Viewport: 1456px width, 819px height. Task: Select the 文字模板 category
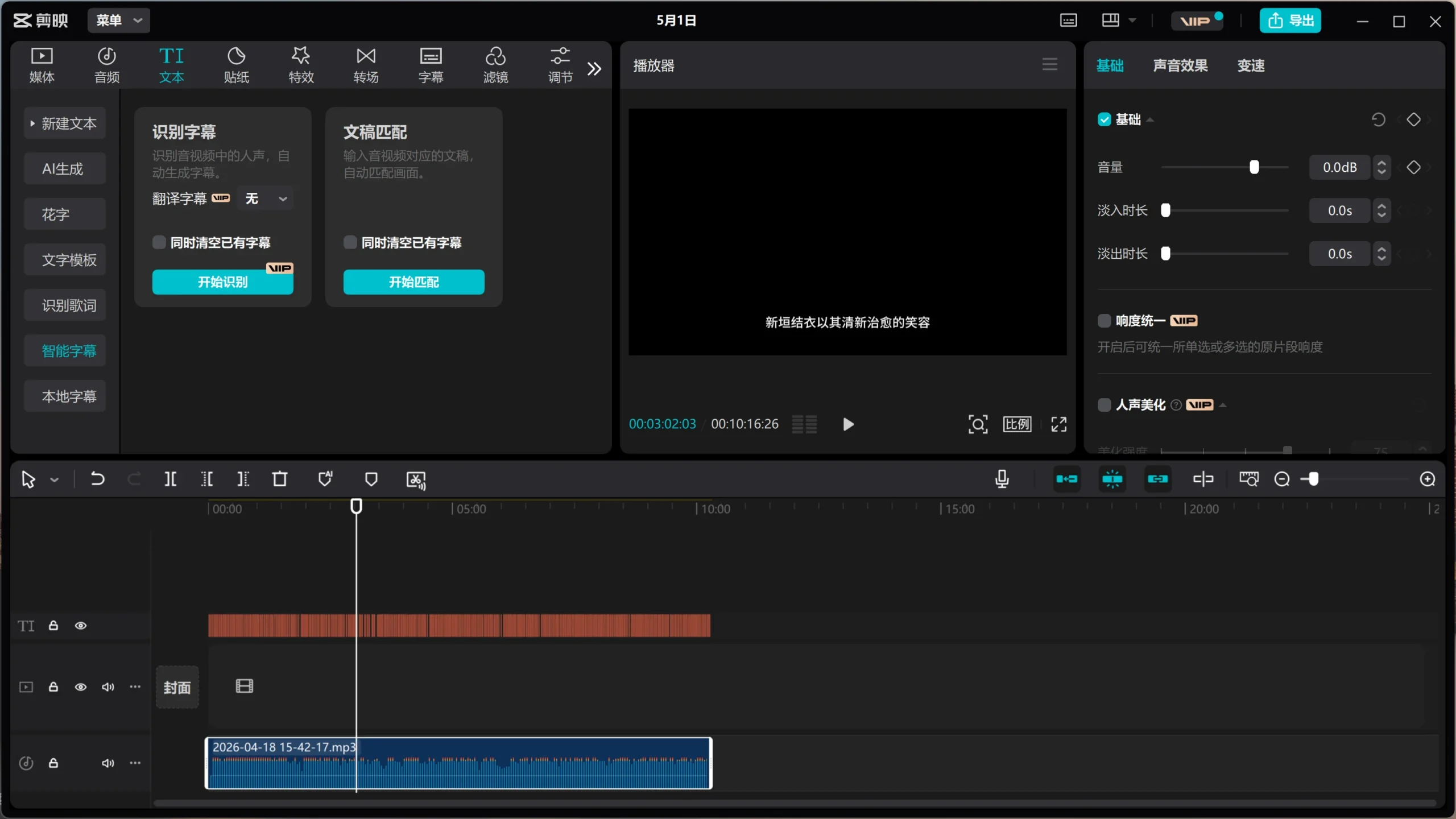click(65, 259)
